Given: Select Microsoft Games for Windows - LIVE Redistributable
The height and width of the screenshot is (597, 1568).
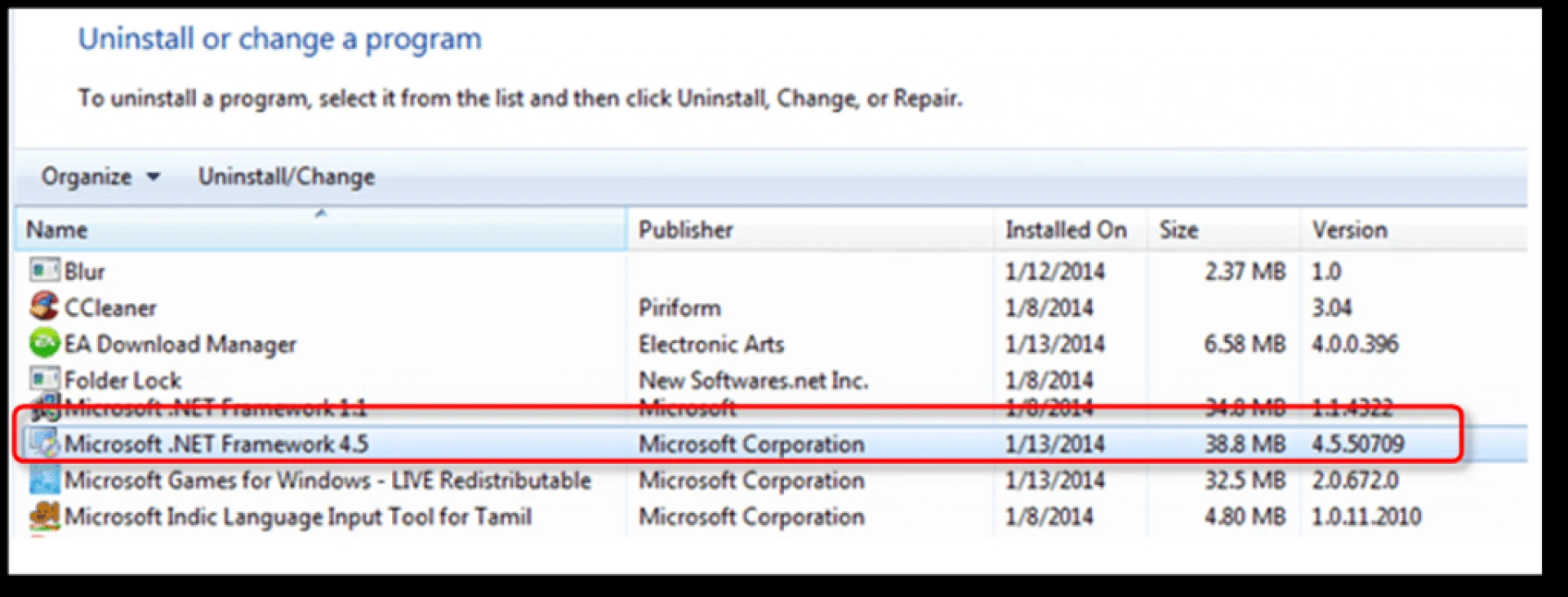Looking at the screenshot, I should [327, 480].
